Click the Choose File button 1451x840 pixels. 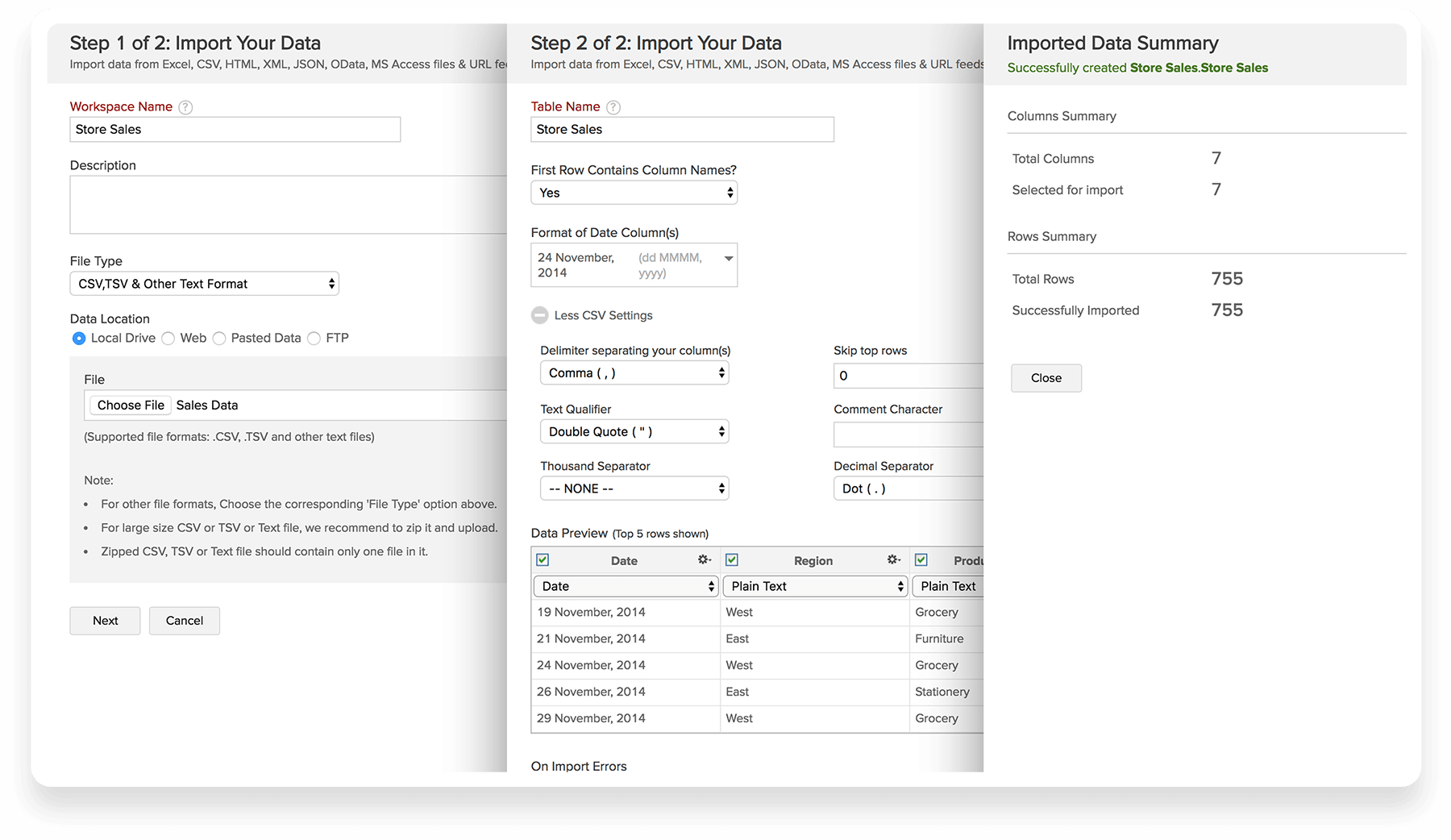pyautogui.click(x=131, y=405)
